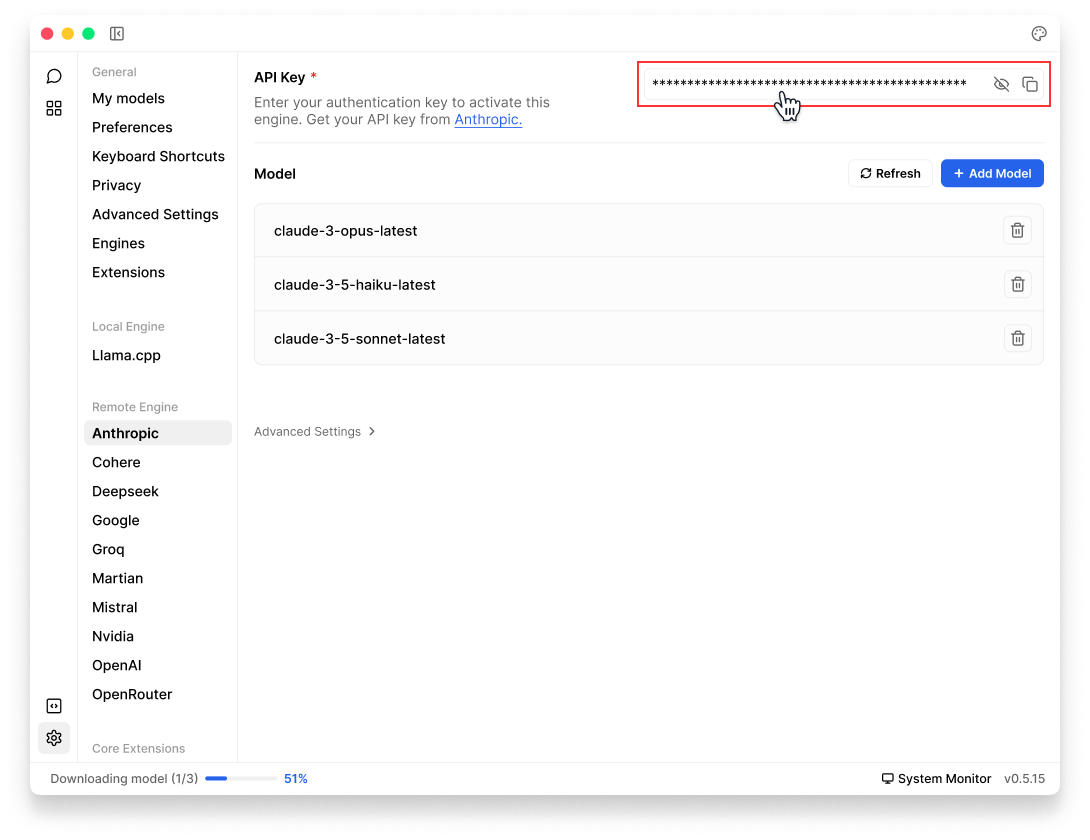
Task: Show the hidden API key
Action: pos(1001,84)
